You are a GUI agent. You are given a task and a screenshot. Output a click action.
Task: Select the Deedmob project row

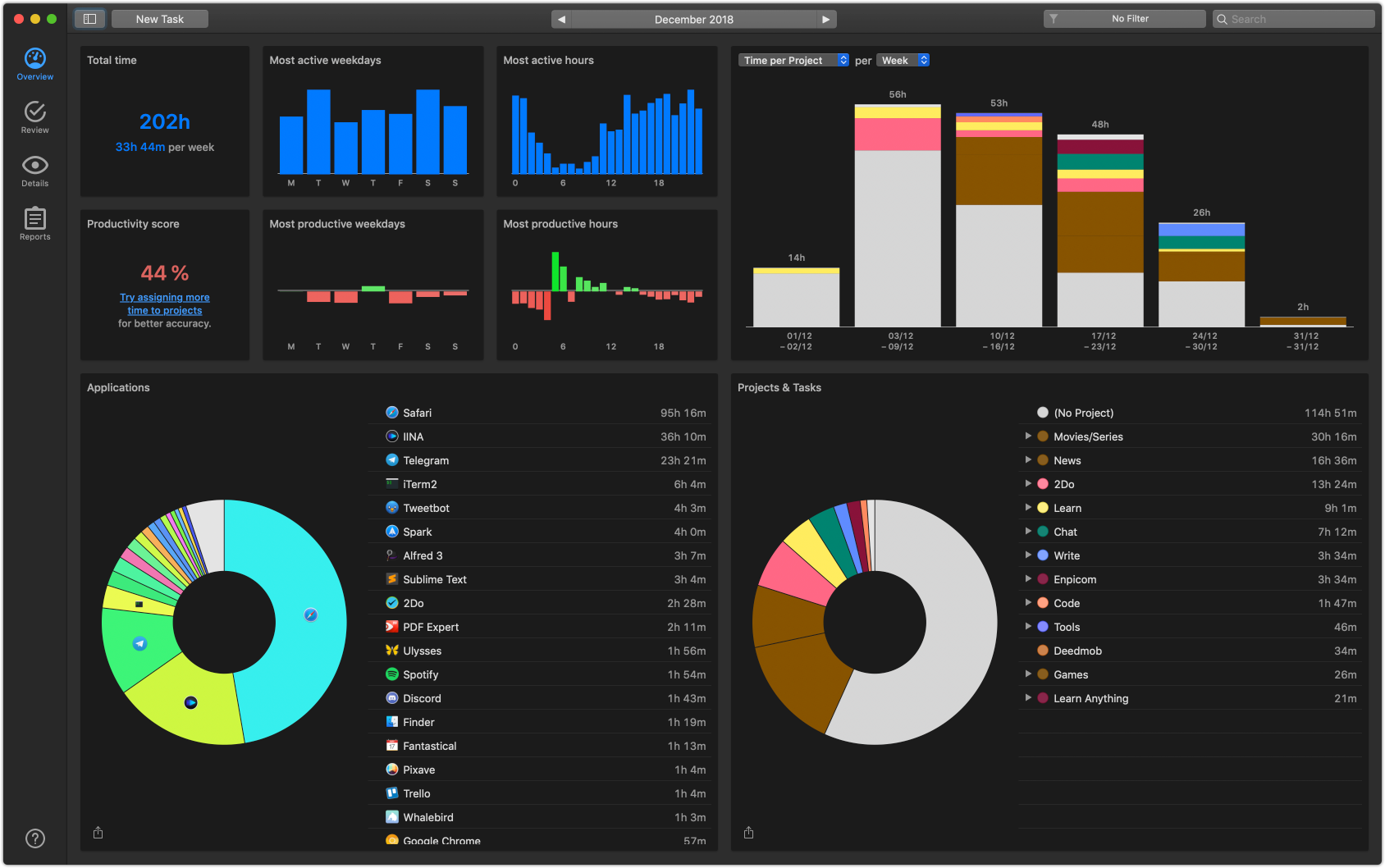pyautogui.click(x=1190, y=651)
